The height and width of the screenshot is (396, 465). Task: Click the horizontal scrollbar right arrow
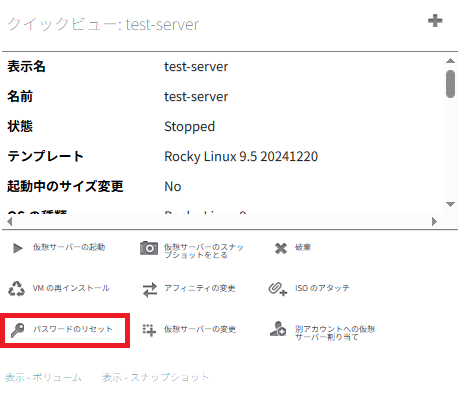[434, 221]
